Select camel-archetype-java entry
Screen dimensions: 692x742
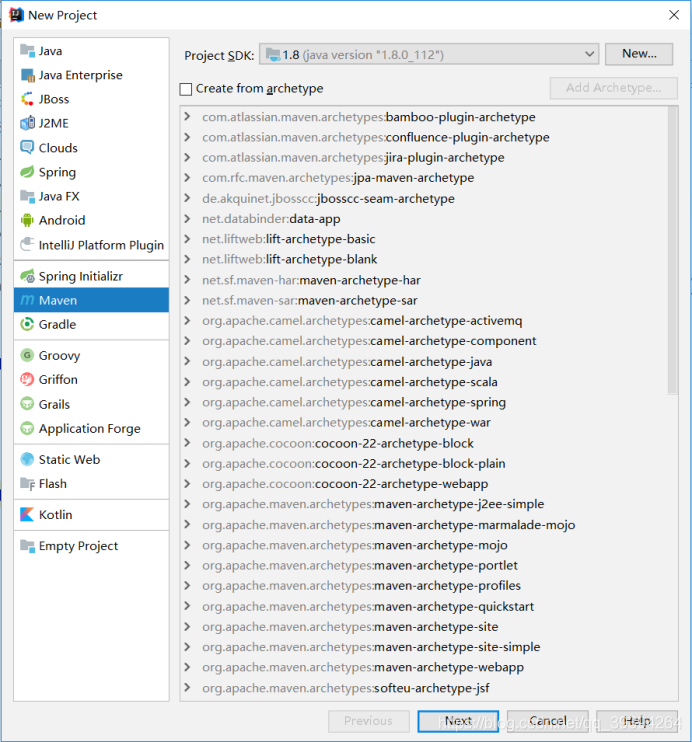(347, 362)
